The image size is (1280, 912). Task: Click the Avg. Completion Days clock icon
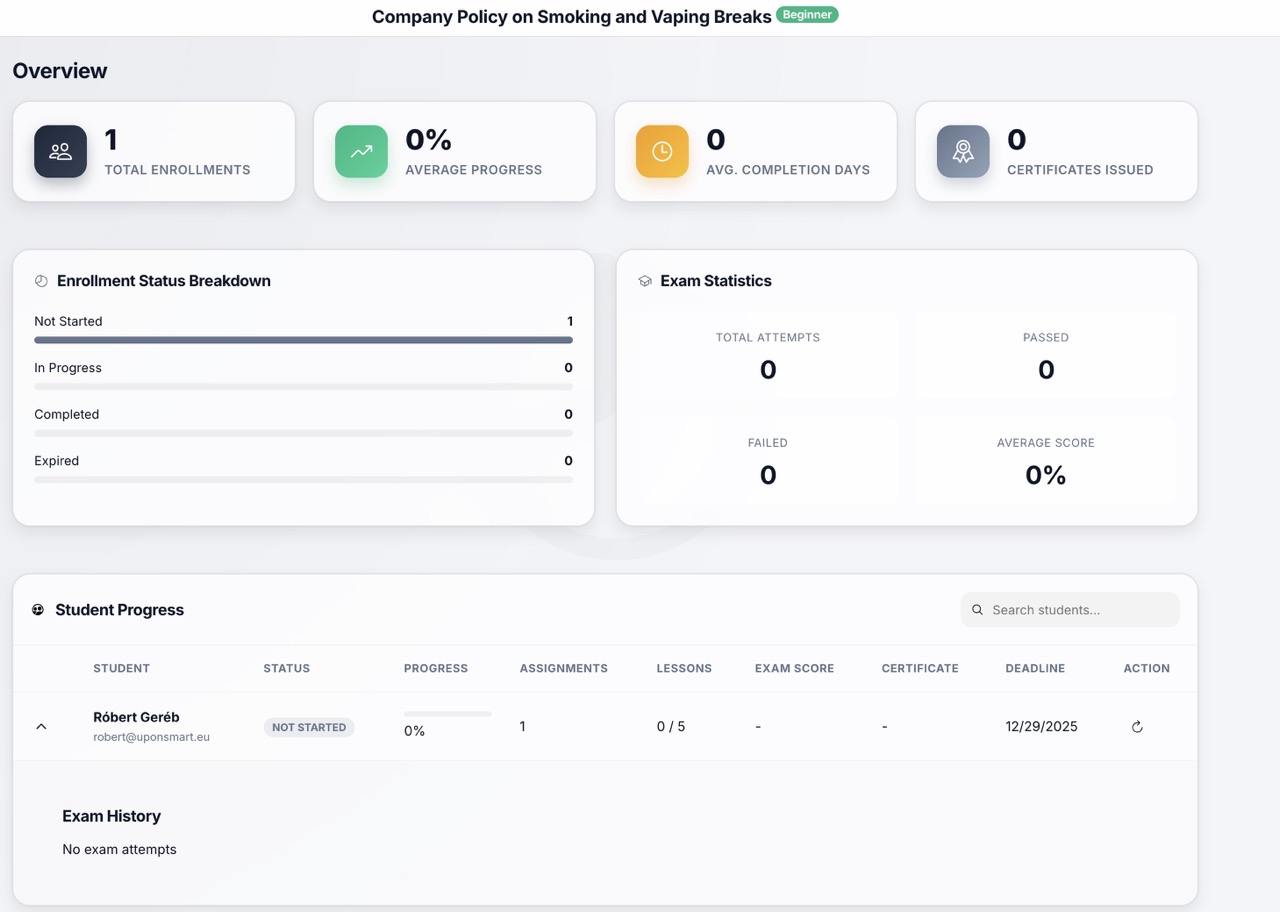[661, 152]
